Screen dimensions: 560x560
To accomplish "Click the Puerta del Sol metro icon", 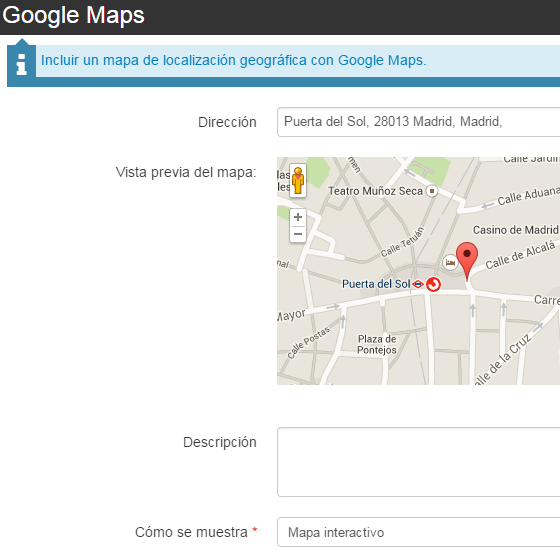I will [418, 284].
